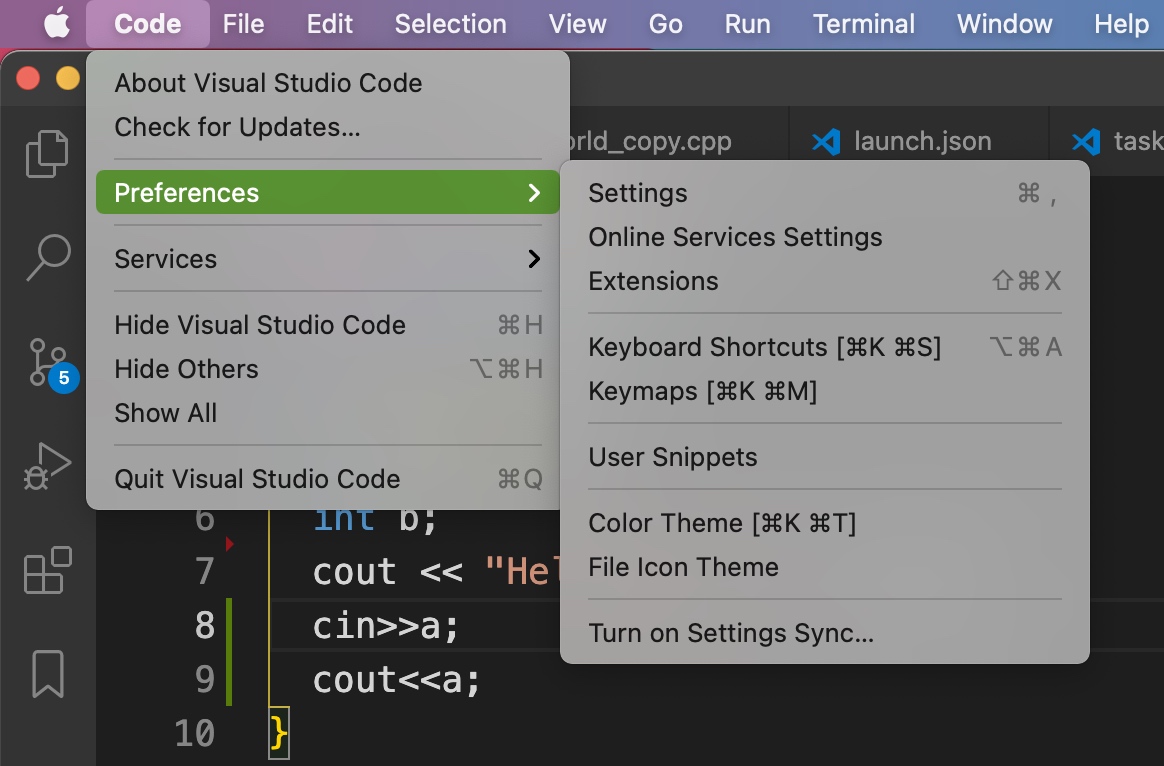Turn on Settings Sync option

(730, 633)
